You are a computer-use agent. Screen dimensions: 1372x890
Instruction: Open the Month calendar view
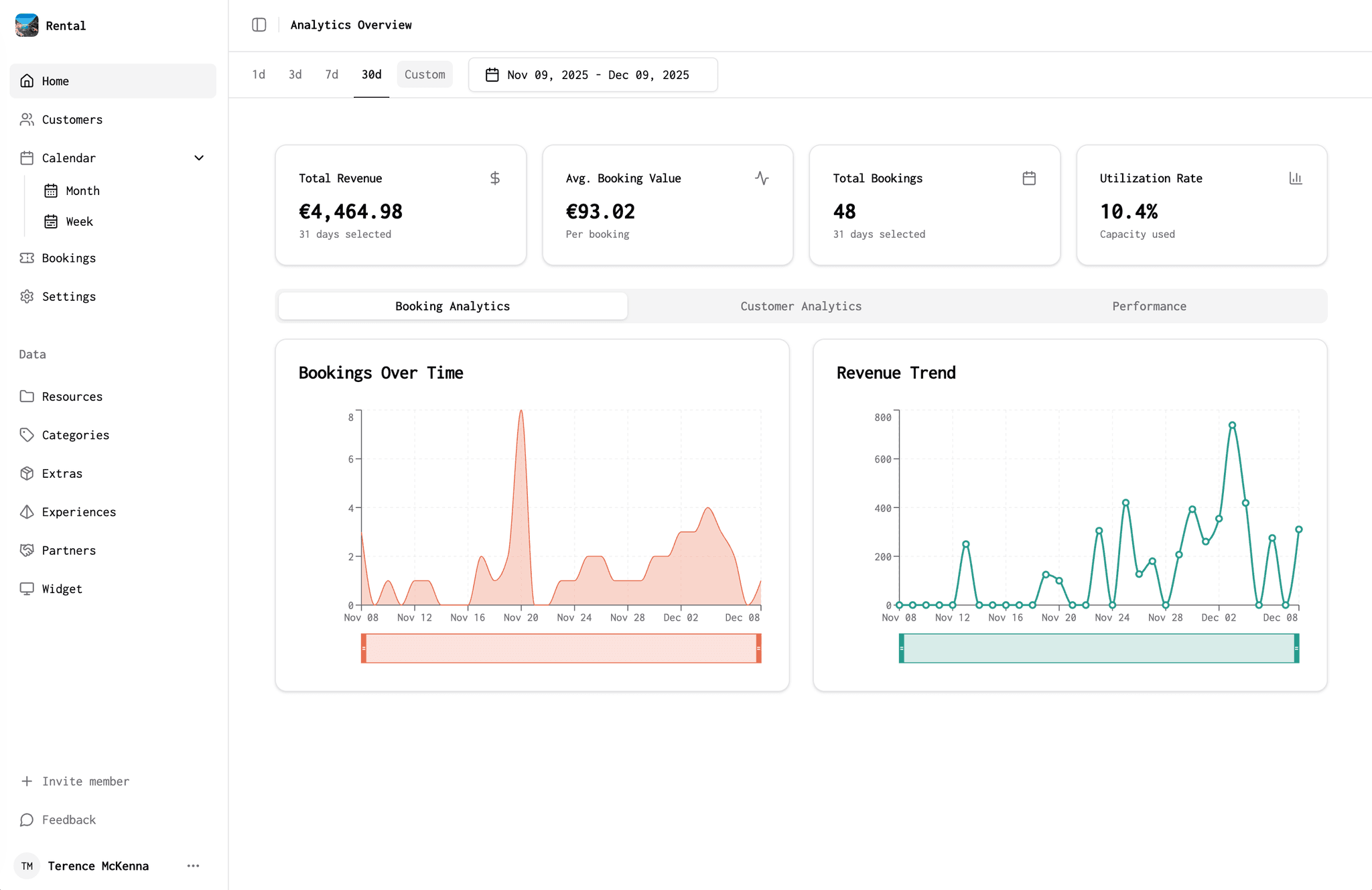click(x=82, y=191)
